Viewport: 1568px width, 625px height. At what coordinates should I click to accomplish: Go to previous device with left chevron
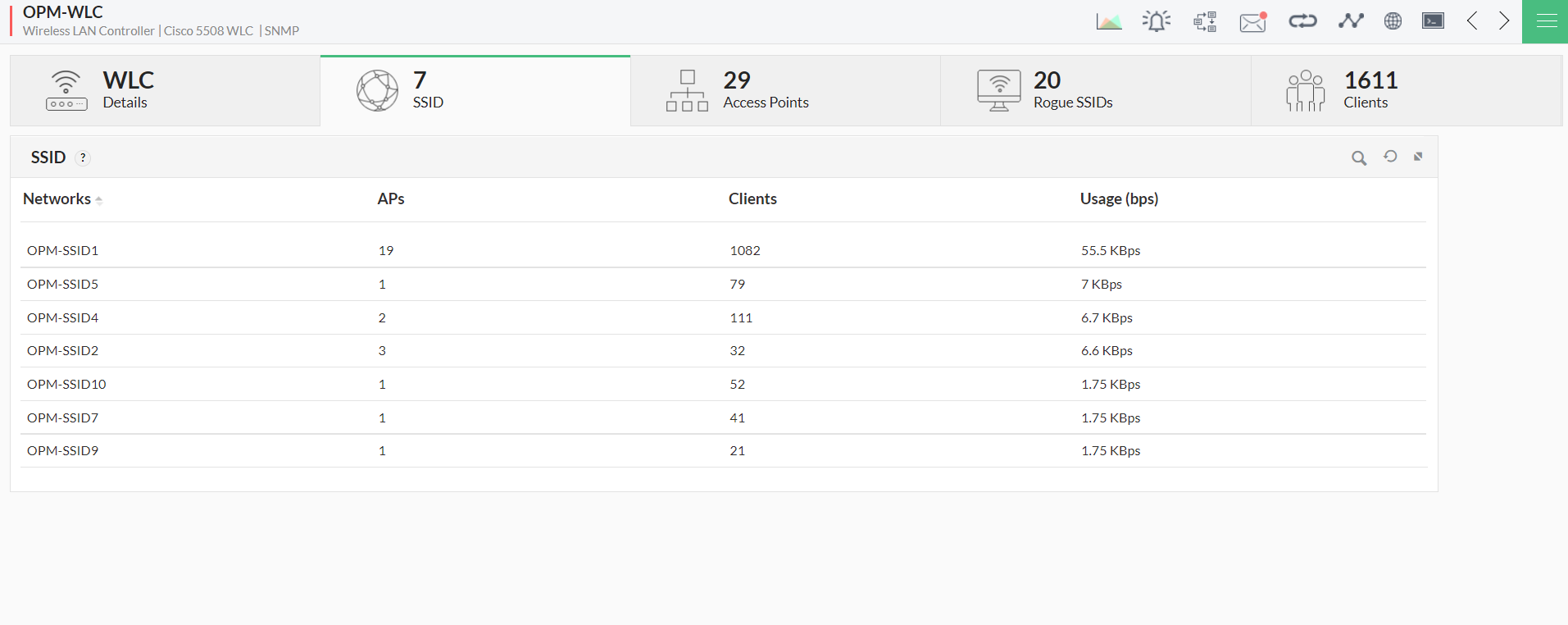[1472, 21]
